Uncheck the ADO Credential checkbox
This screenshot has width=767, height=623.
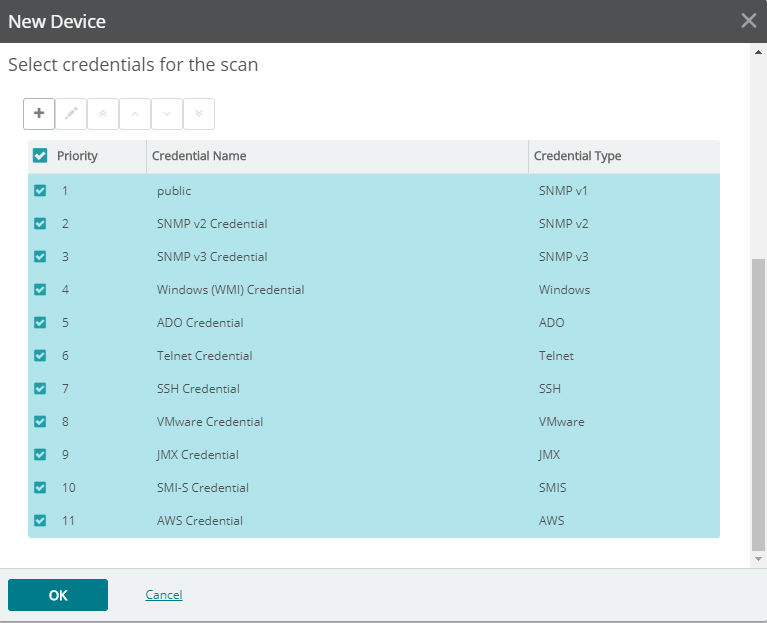pyautogui.click(x=40, y=323)
